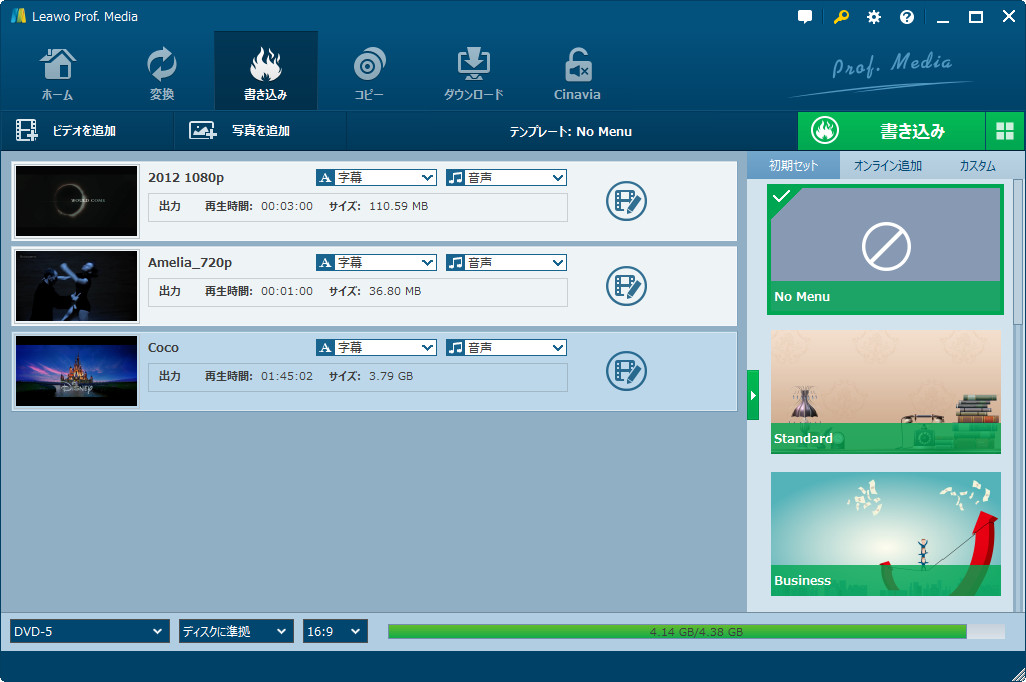This screenshot has height=682, width=1026.
Task: Click the disc capacity progress bar
Action: point(696,632)
